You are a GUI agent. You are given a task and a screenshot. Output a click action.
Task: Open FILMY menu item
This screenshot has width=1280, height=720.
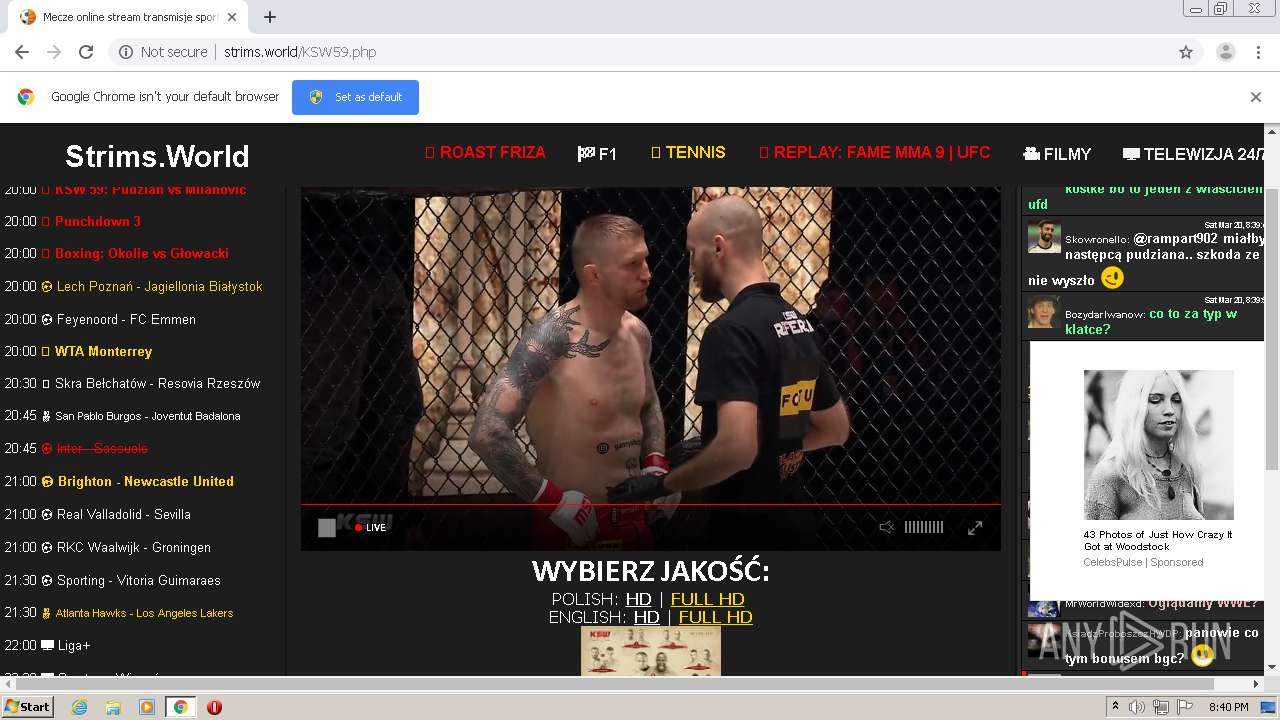coord(1057,154)
